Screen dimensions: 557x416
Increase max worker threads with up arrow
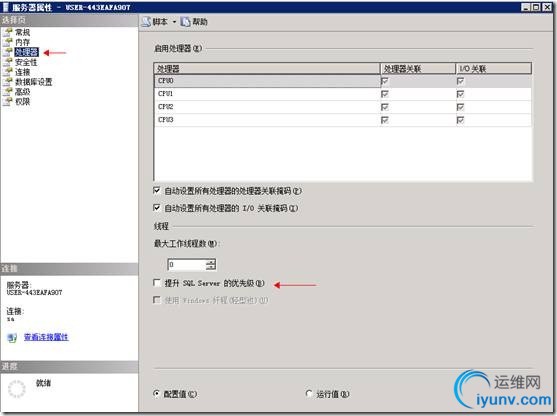click(x=211, y=262)
